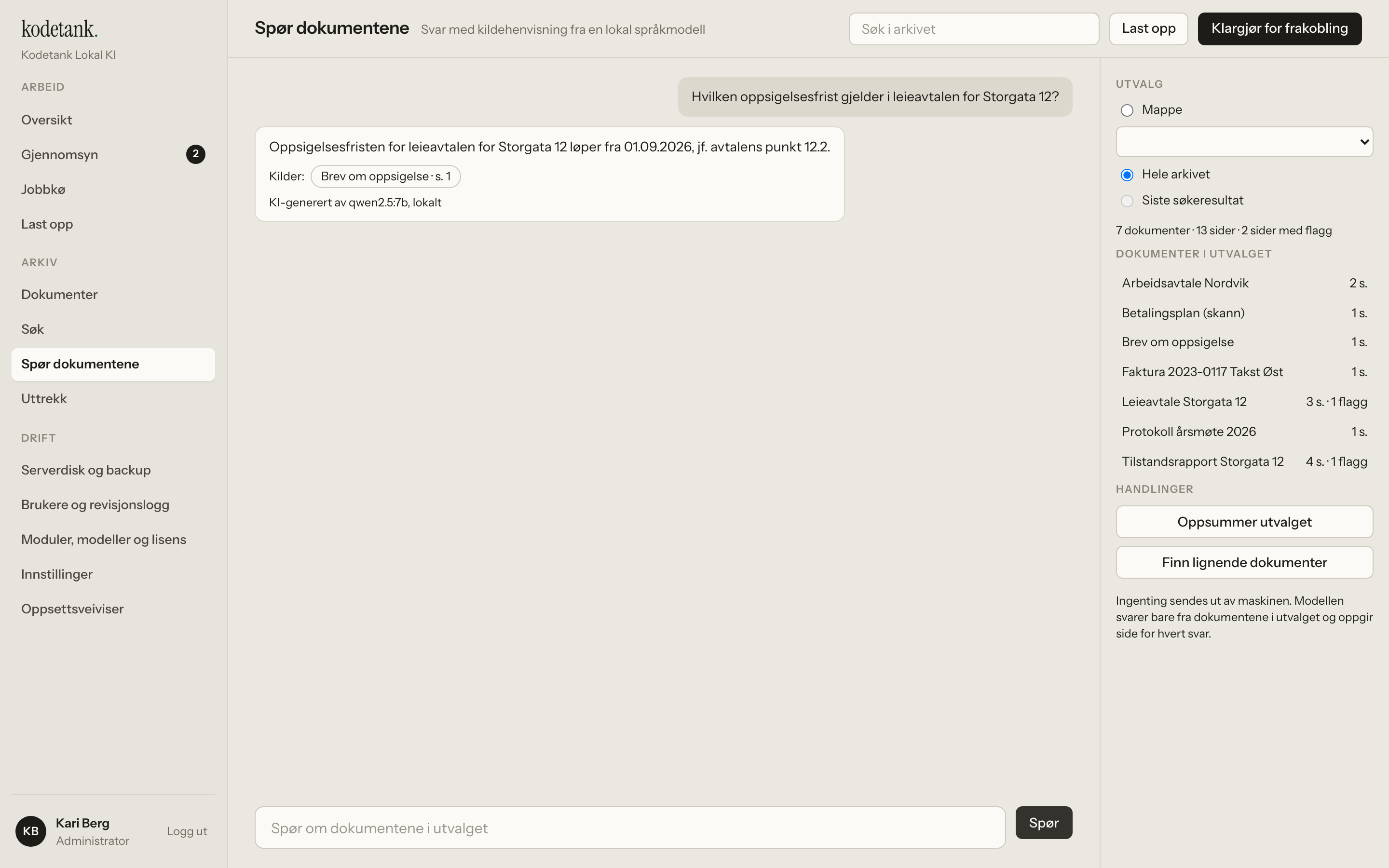Focus the Søk i arkivet search field
Image resolution: width=1389 pixels, height=868 pixels.
point(973,29)
